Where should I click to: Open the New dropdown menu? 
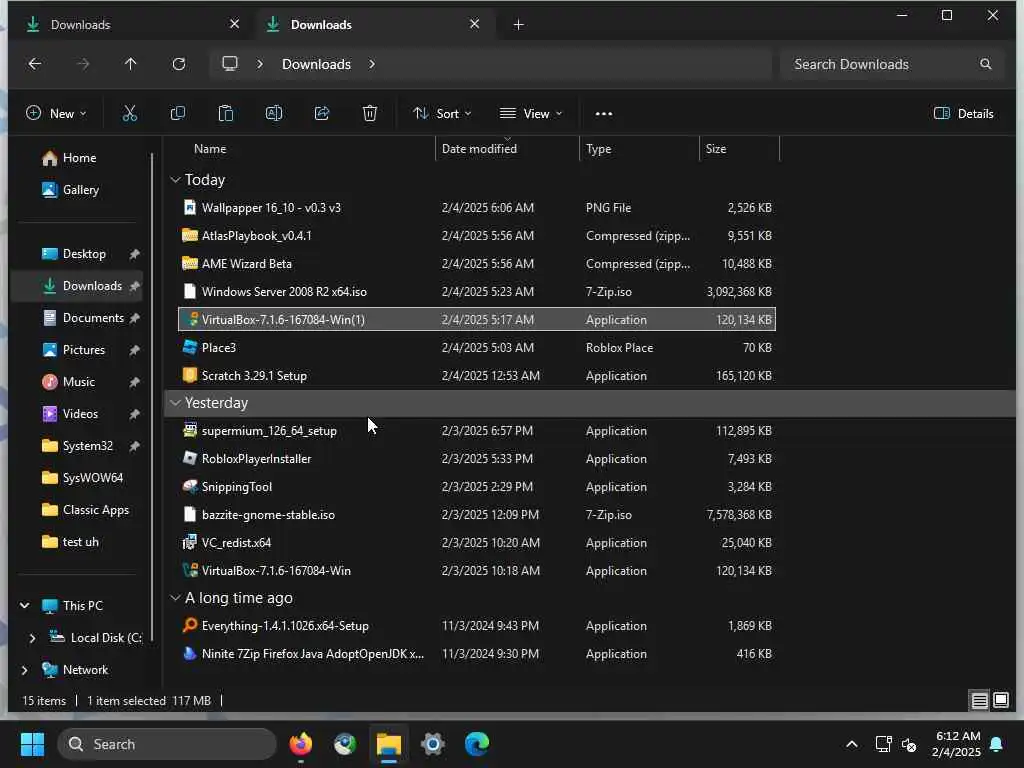pos(56,114)
